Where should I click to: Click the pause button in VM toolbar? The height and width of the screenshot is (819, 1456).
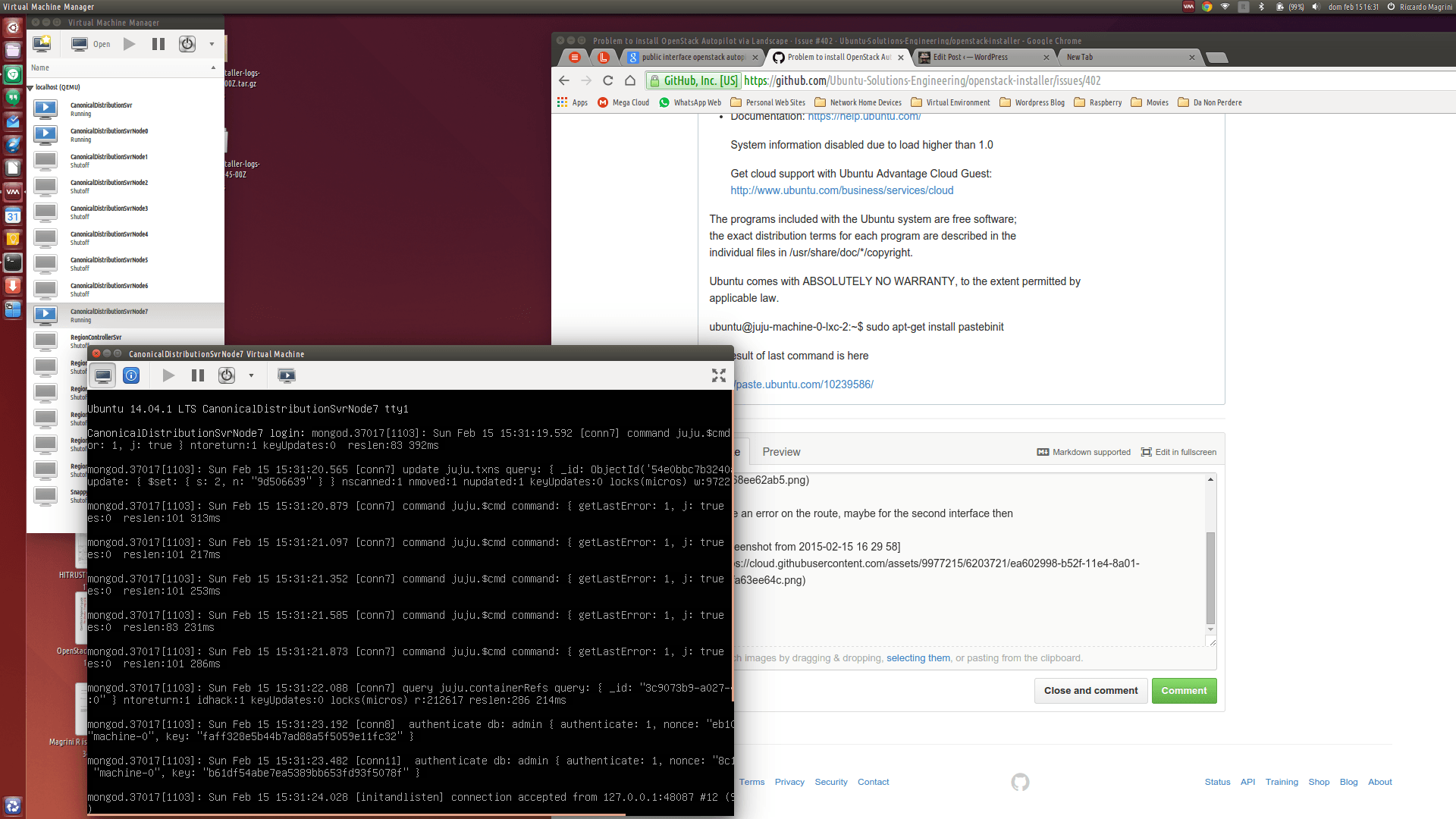[x=197, y=375]
